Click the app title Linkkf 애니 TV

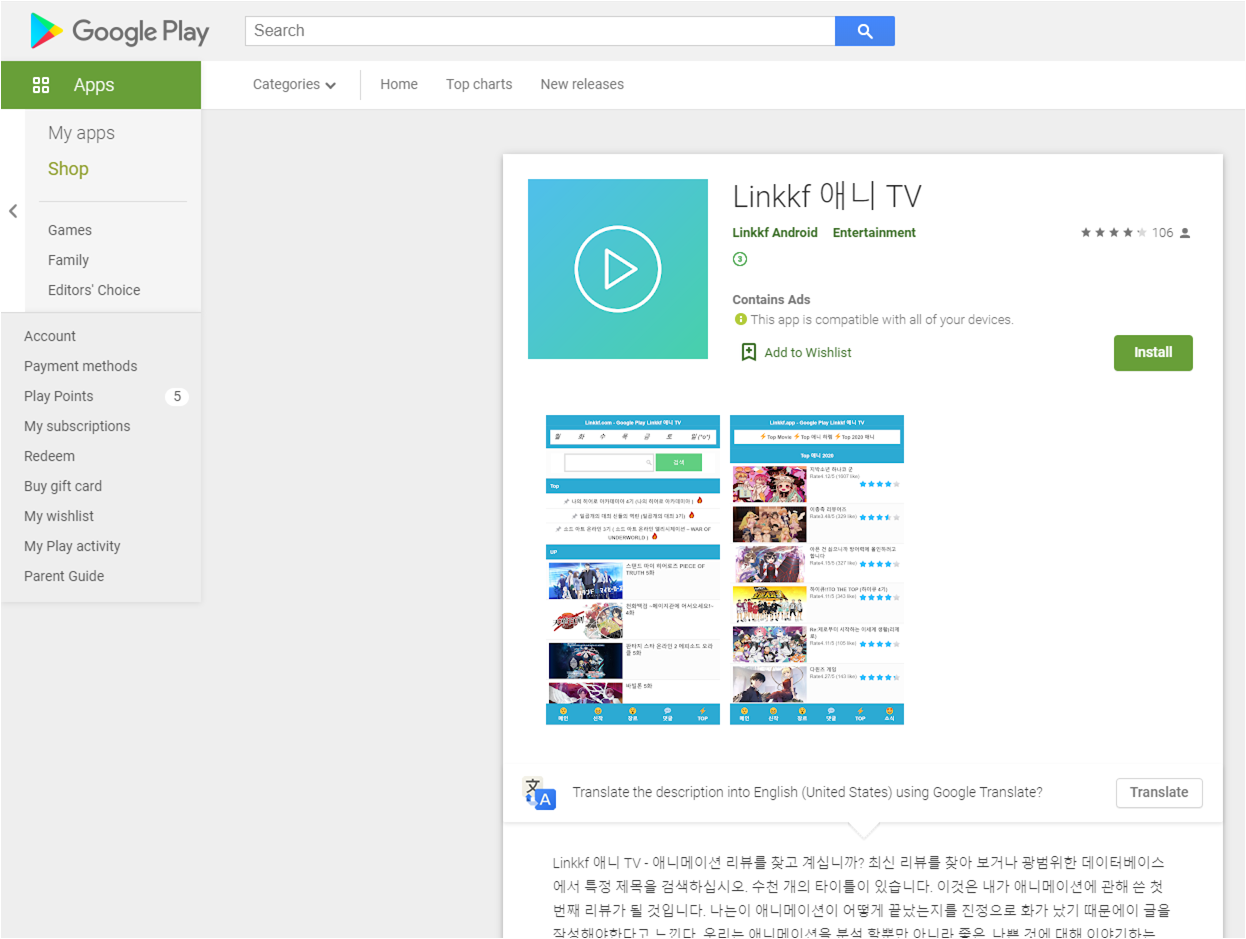tap(827, 195)
